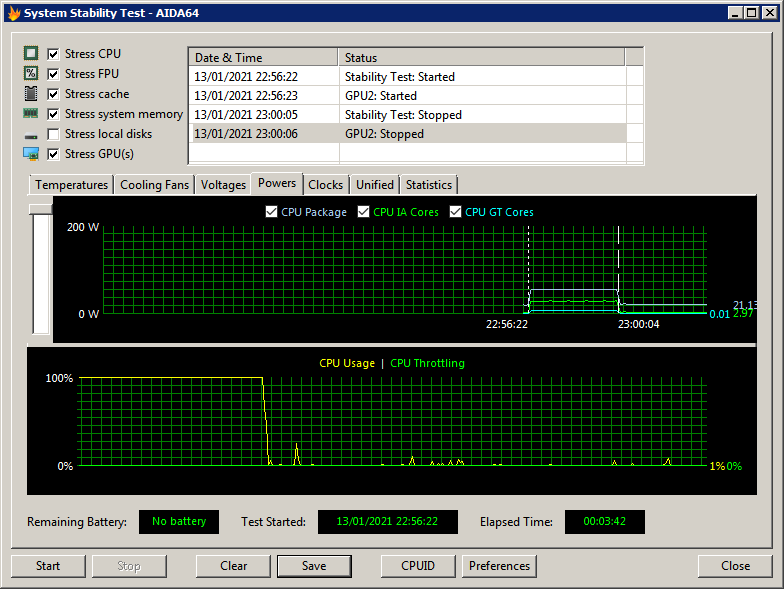
Task: Select the 'GPU2: Started' log entry
Action: pyautogui.click(x=408, y=96)
